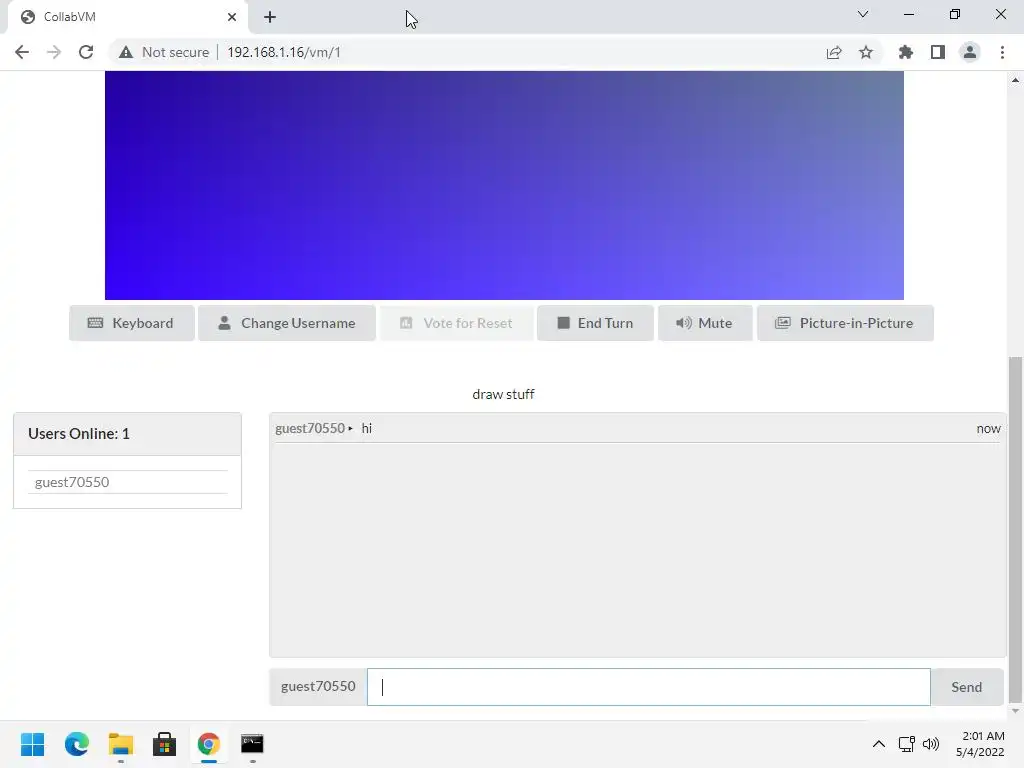This screenshot has height=768, width=1024.
Task: Click guest70550 sender name in chat
Action: coord(310,428)
